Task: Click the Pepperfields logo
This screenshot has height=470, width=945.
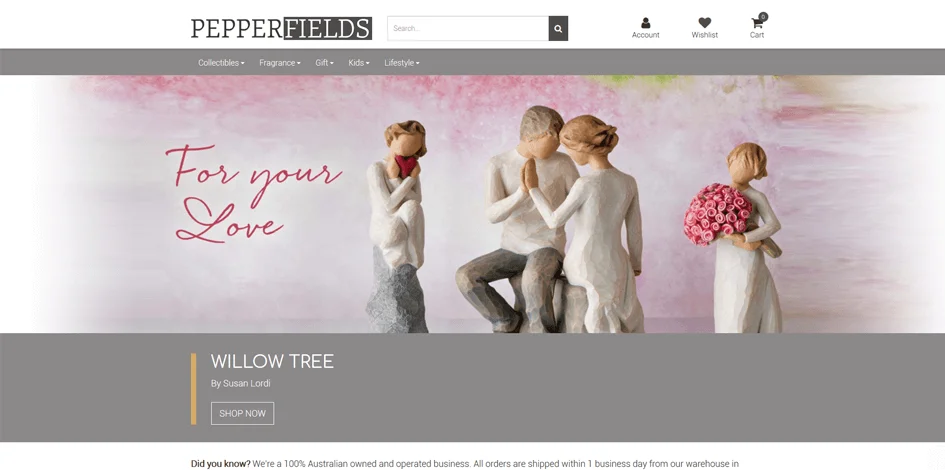Action: pyautogui.click(x=281, y=28)
